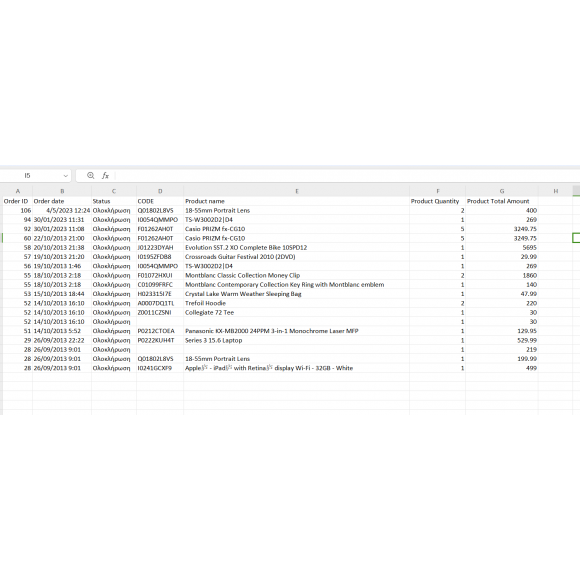Select column B header
The image size is (580, 580).
point(62,191)
